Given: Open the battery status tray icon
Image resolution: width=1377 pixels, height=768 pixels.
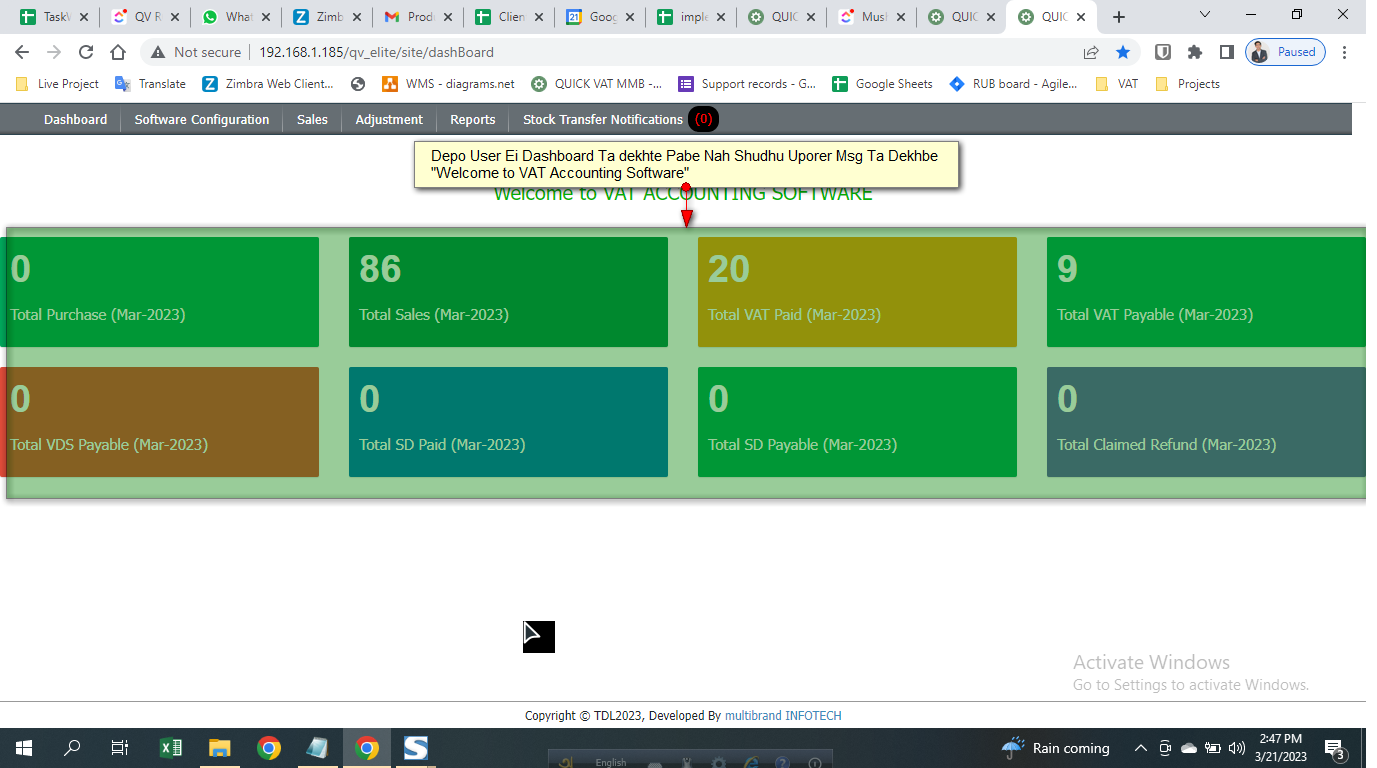Looking at the screenshot, I should click(x=1213, y=748).
